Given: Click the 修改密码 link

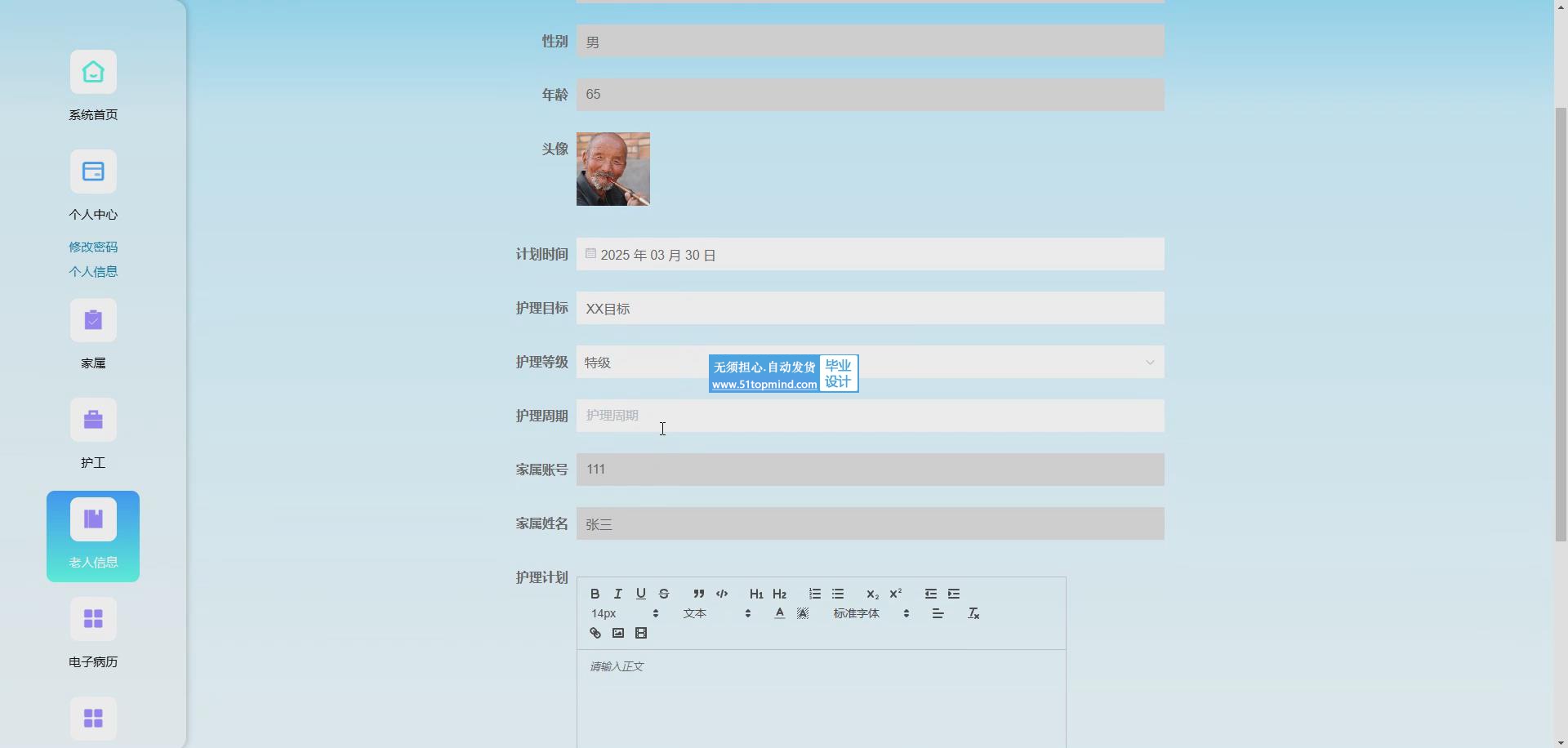Looking at the screenshot, I should [93, 247].
